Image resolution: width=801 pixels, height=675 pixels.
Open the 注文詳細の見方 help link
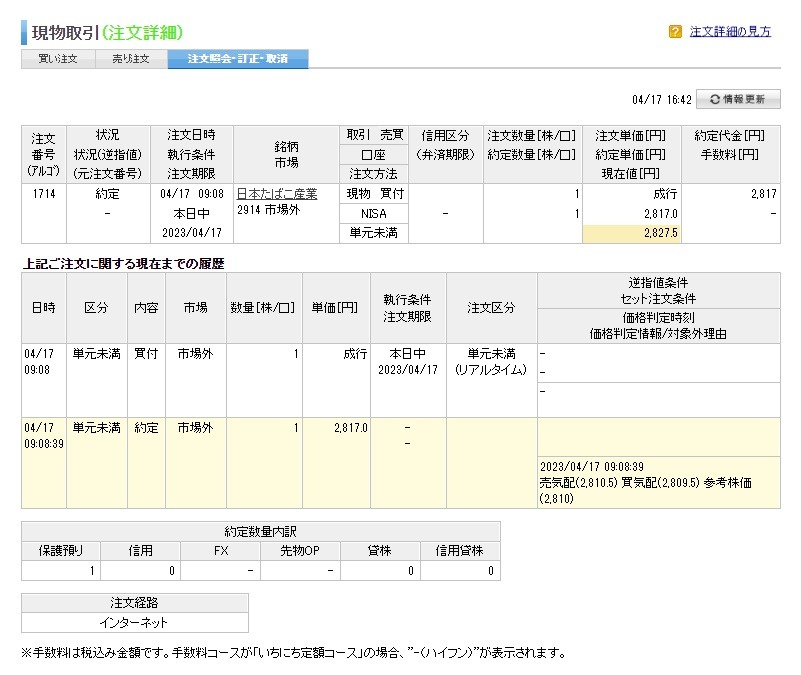pyautogui.click(x=730, y=32)
